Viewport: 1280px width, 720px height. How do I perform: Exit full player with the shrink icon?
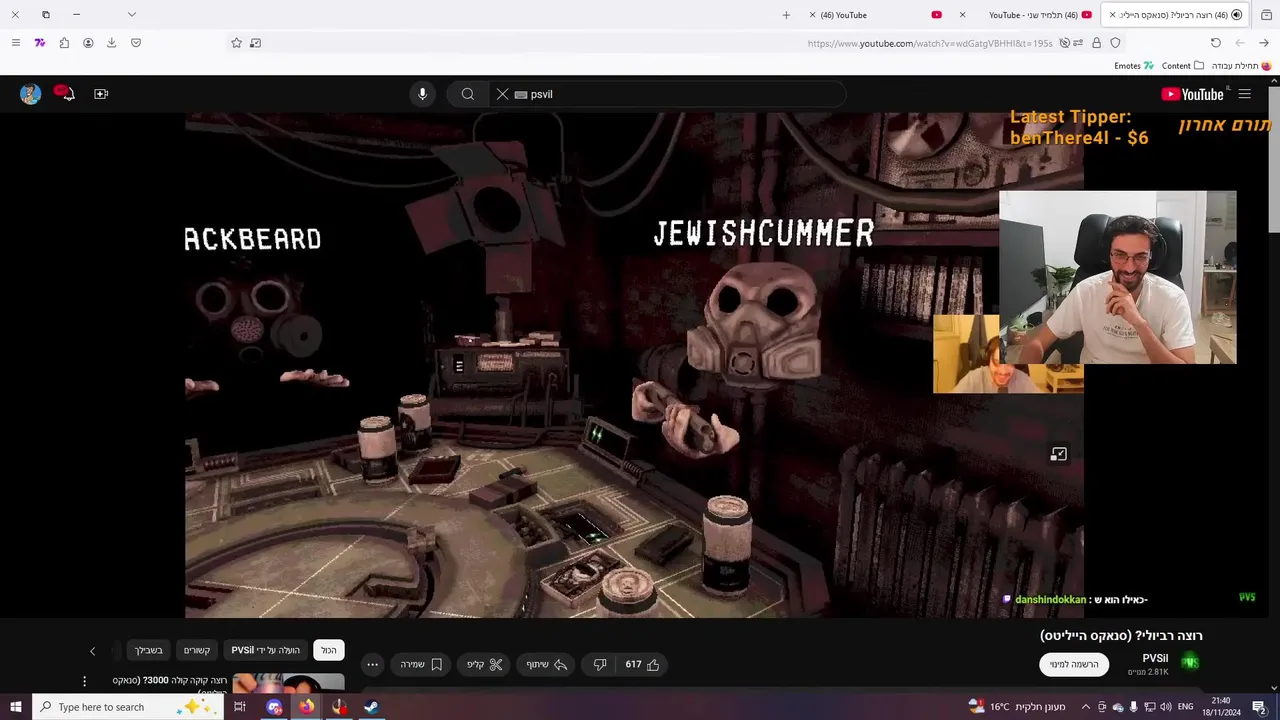[x=1058, y=454]
